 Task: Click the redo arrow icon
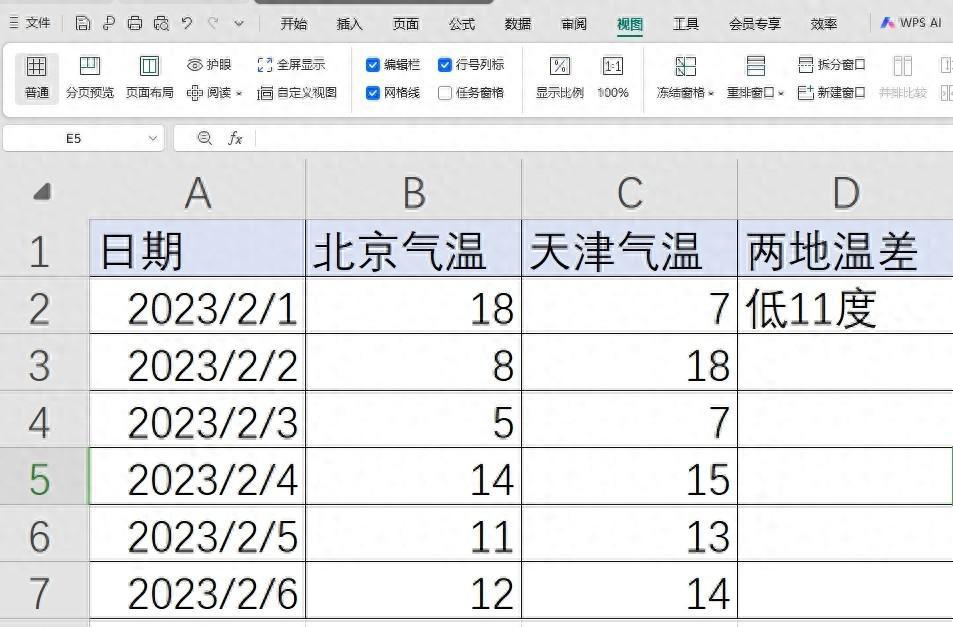(x=213, y=24)
